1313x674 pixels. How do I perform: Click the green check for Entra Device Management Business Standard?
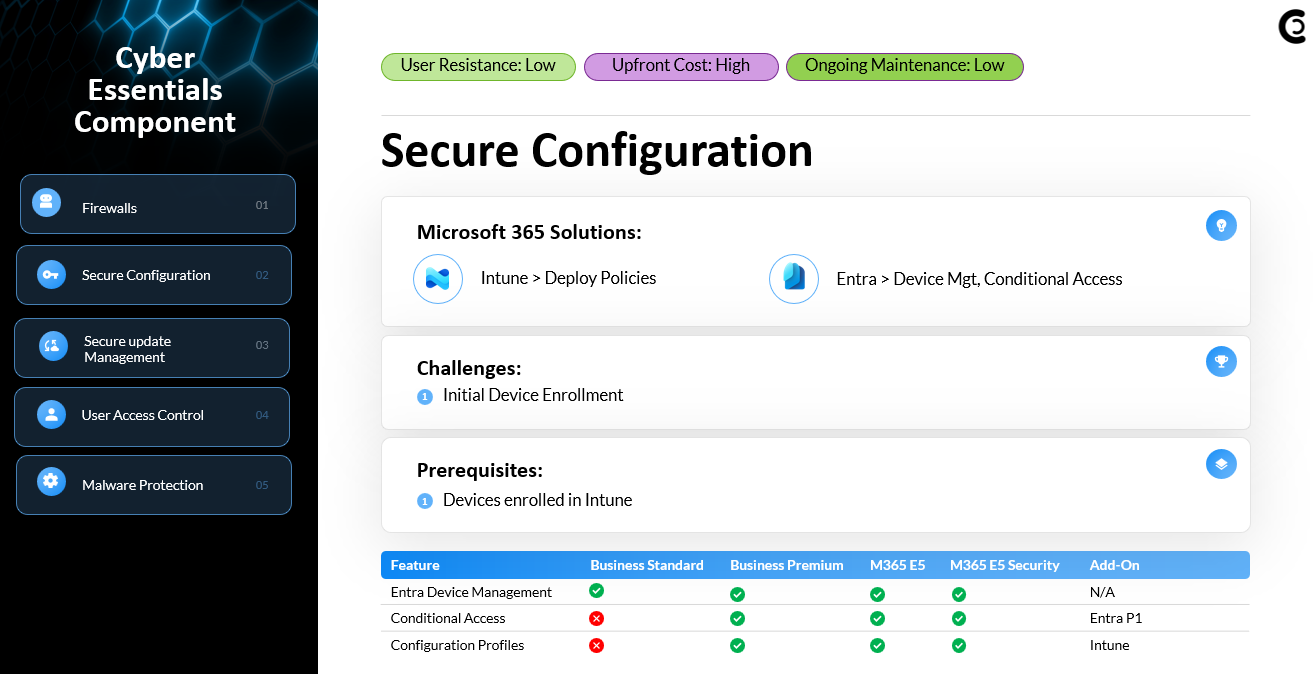pyautogui.click(x=597, y=591)
